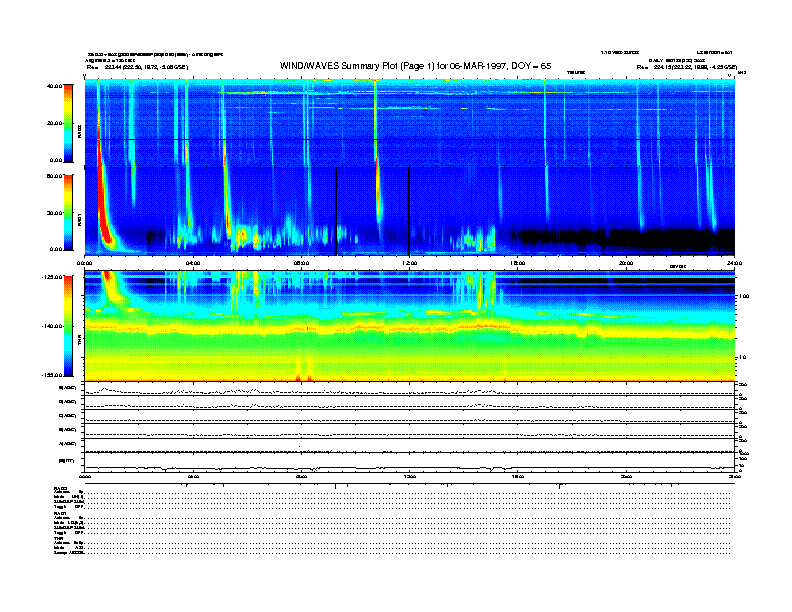Click the TNR vertical axis label
This screenshot has width=792, height=612.
point(79,339)
